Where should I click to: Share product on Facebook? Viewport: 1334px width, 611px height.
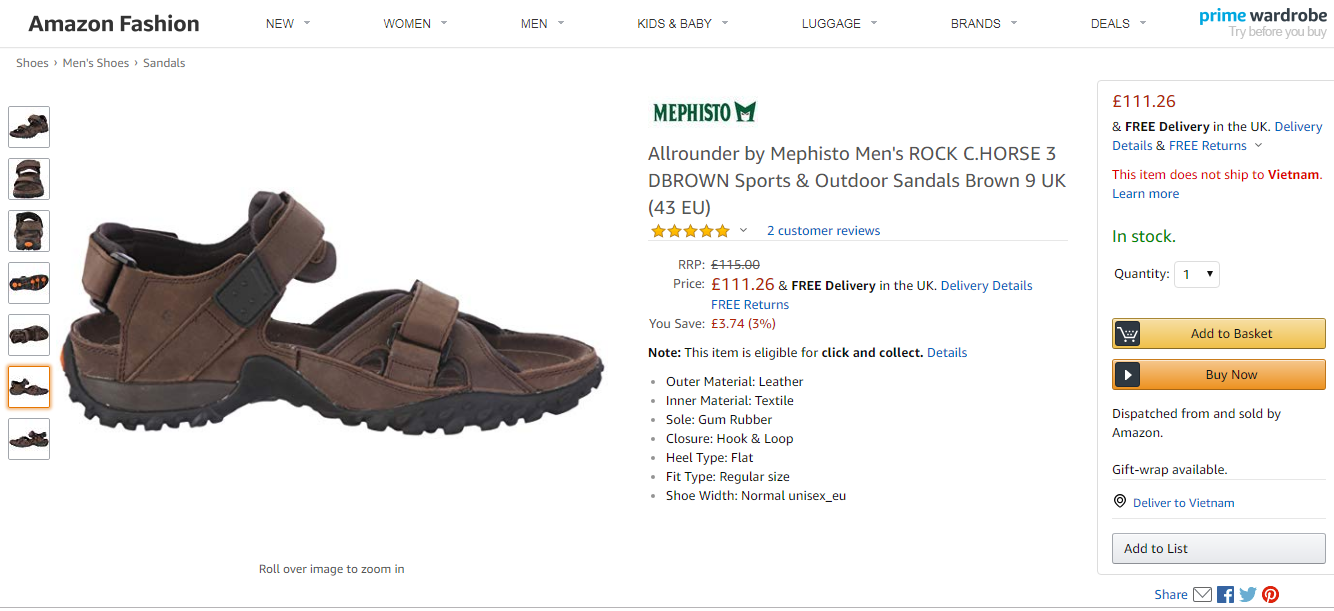(x=1225, y=594)
